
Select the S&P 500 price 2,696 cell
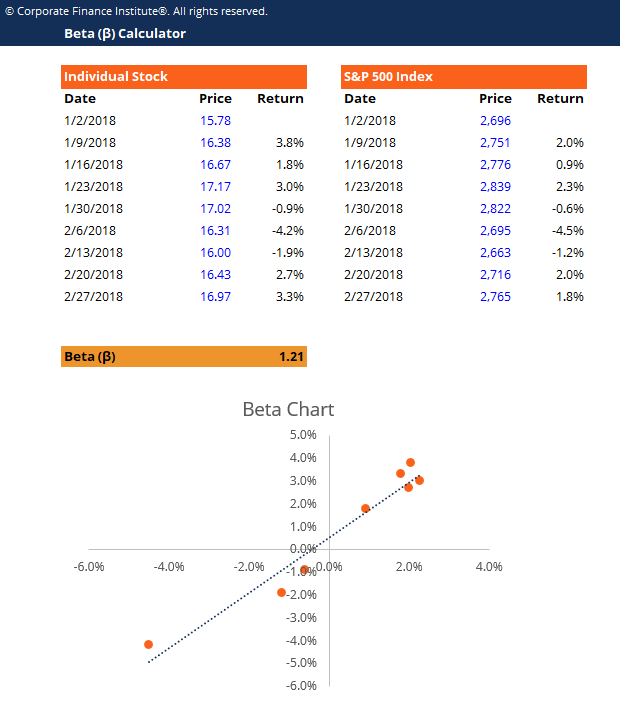(495, 121)
